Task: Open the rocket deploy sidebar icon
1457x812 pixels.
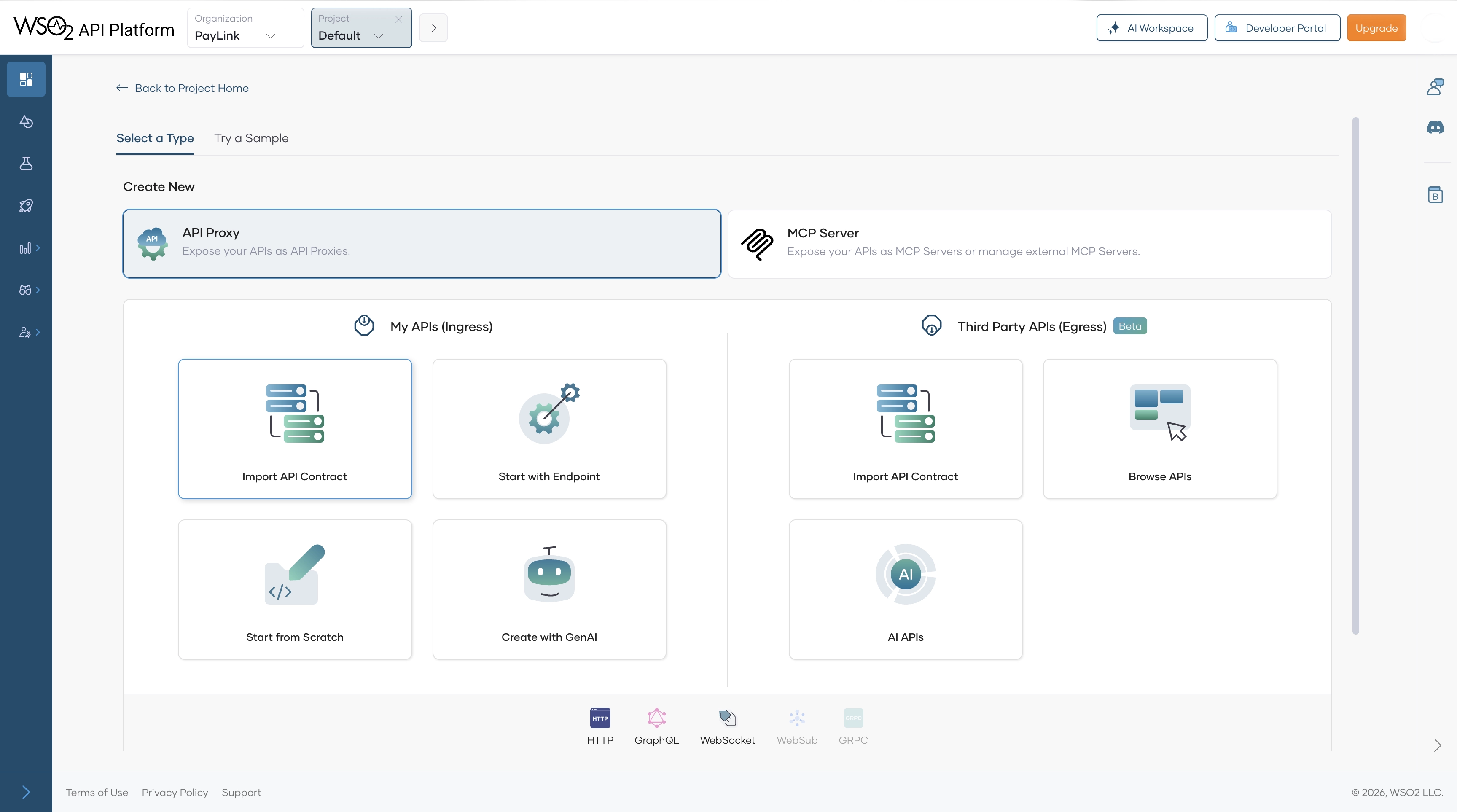Action: pos(26,206)
